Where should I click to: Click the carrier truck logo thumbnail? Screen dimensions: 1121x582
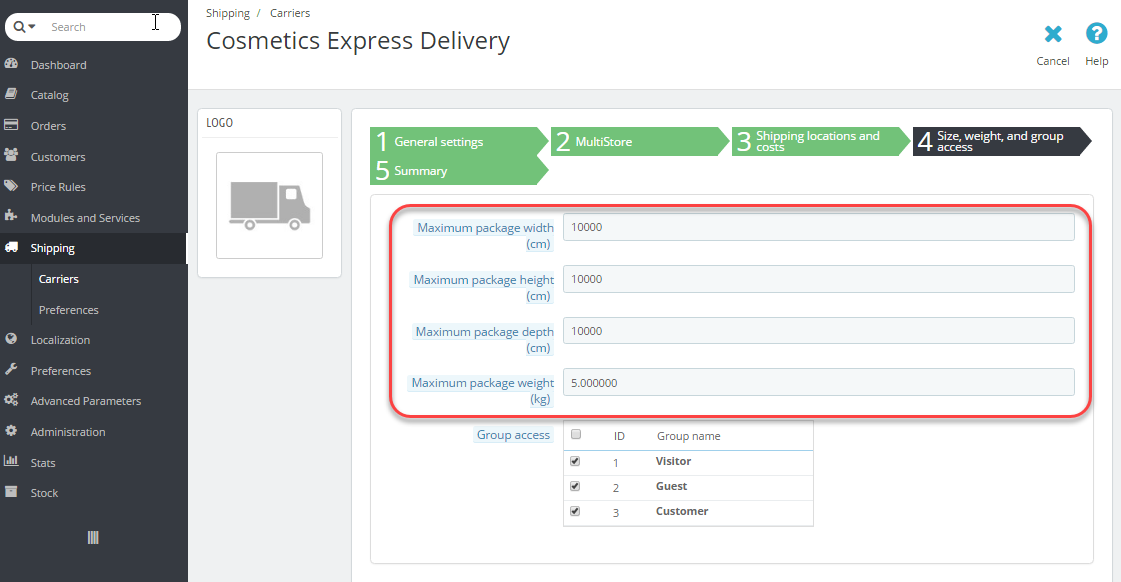(270, 205)
